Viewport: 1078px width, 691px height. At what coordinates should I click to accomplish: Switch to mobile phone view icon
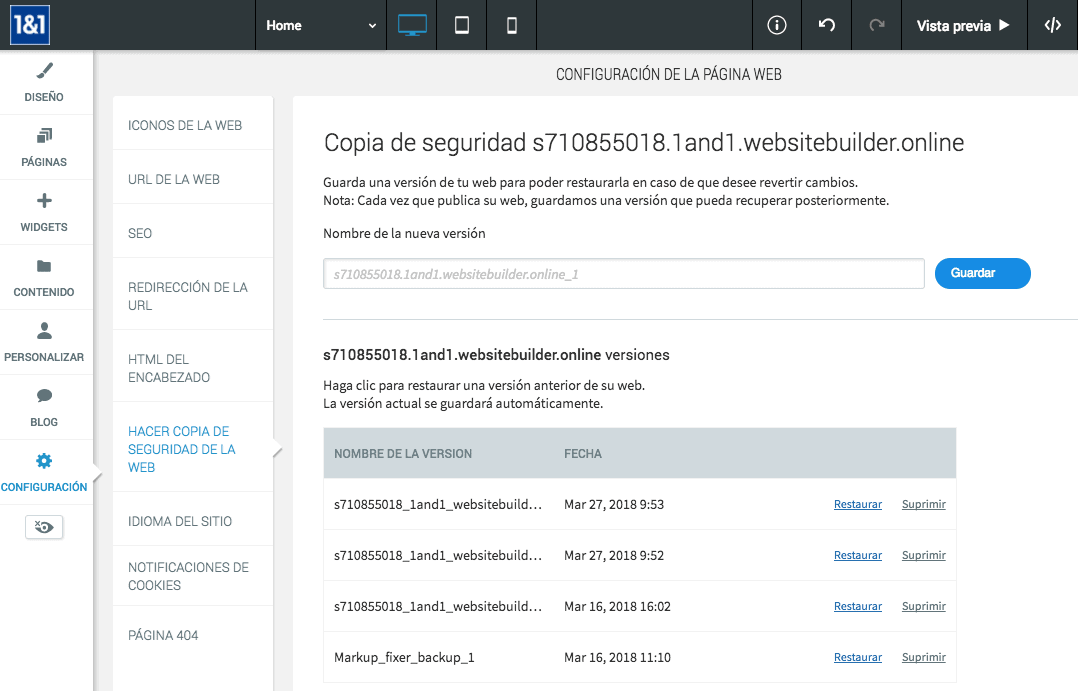(x=512, y=25)
